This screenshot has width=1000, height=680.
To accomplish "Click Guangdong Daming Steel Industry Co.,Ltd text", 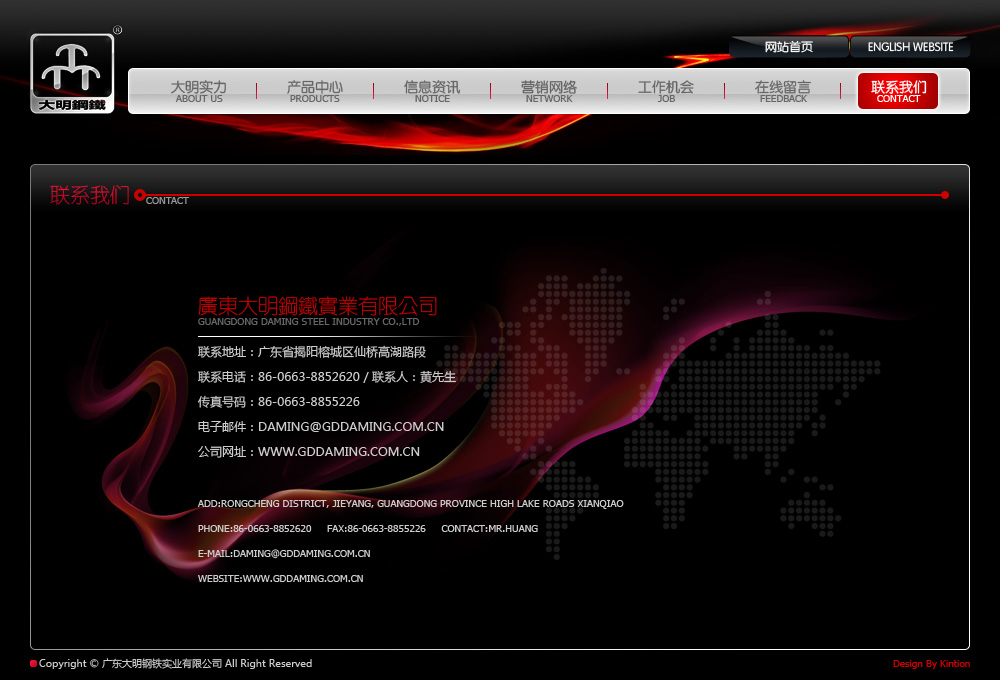I will coord(308,322).
